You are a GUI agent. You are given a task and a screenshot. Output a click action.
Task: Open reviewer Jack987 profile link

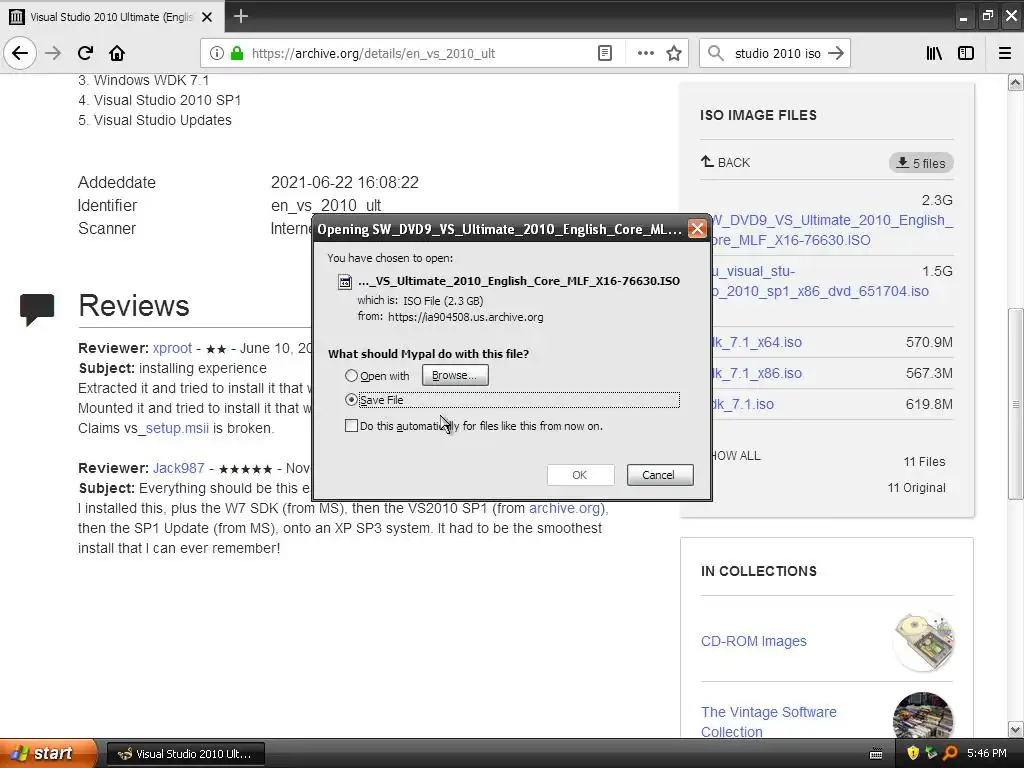coord(178,468)
